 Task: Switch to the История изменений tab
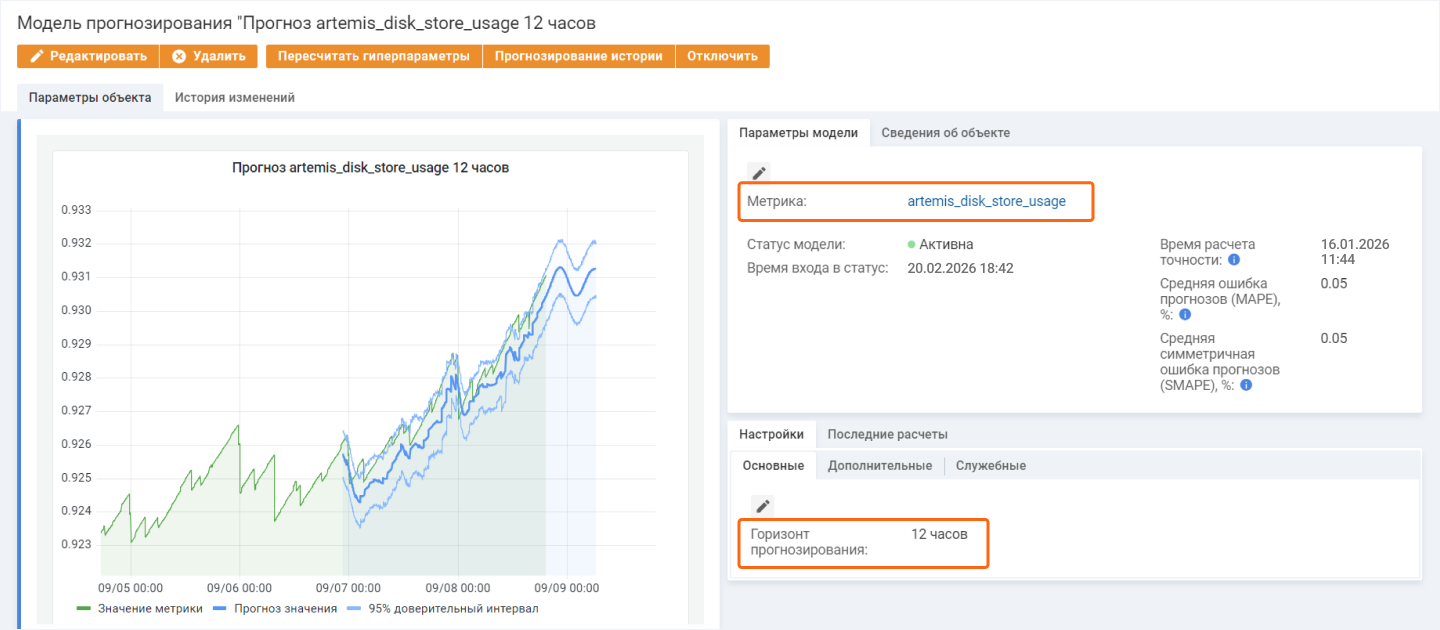point(234,98)
